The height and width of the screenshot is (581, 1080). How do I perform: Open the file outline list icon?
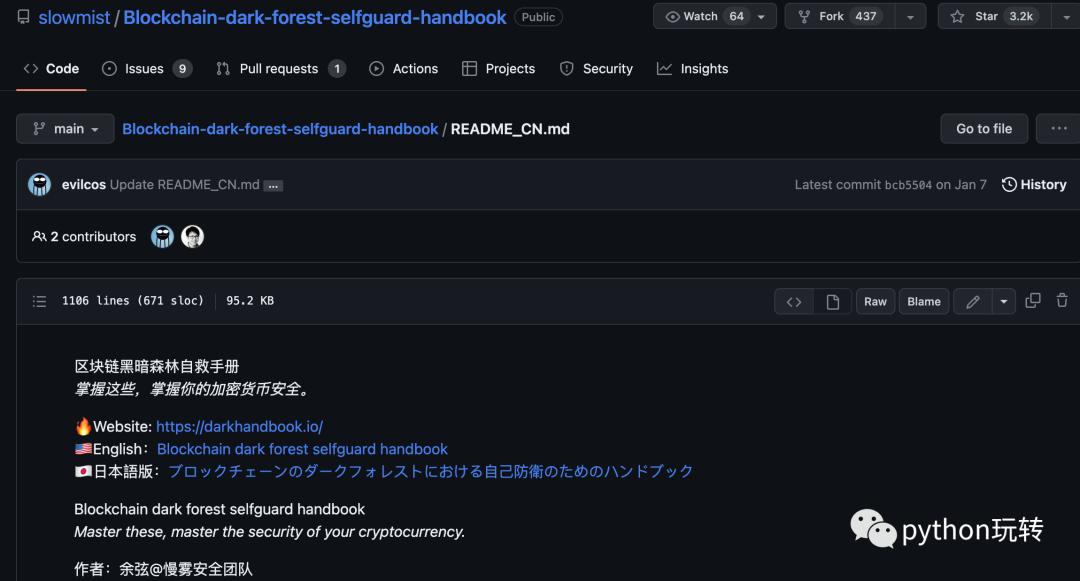click(39, 301)
